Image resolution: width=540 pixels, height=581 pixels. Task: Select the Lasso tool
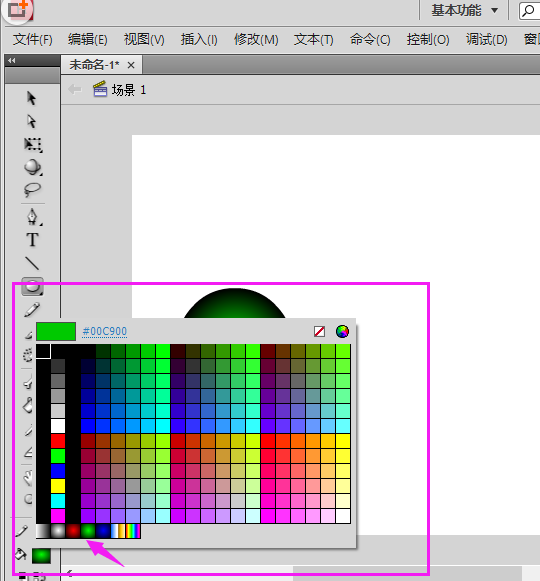click(x=32, y=190)
